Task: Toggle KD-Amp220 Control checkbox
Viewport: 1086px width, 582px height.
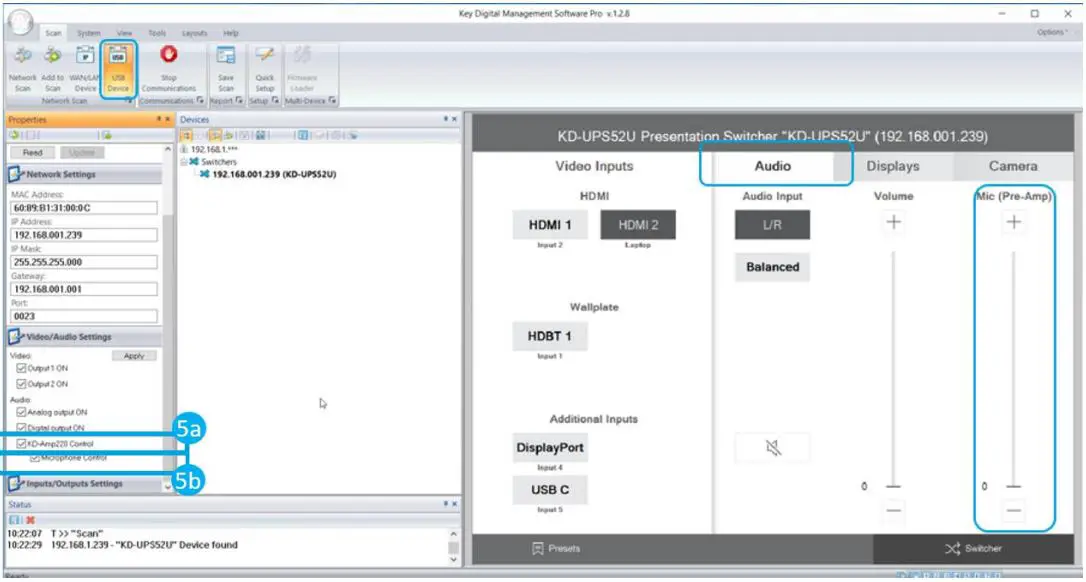Action: pos(21,443)
